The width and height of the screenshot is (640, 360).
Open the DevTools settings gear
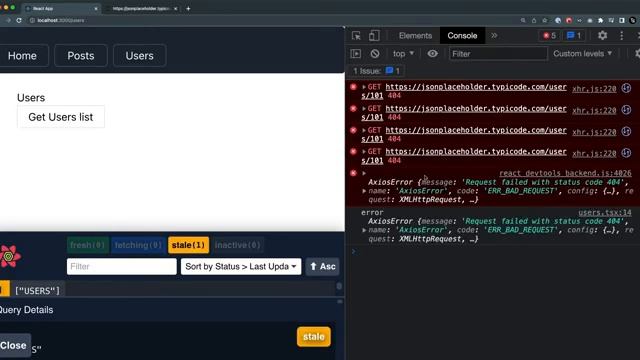[x=602, y=36]
